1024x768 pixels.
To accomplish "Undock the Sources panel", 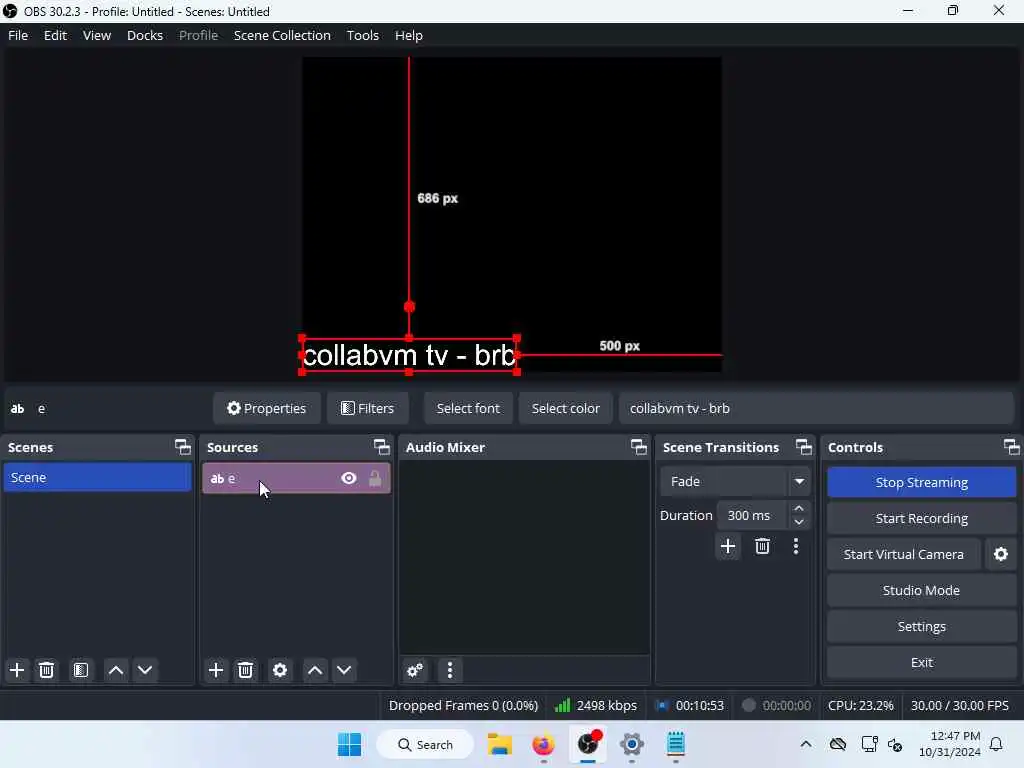I will click(x=381, y=447).
